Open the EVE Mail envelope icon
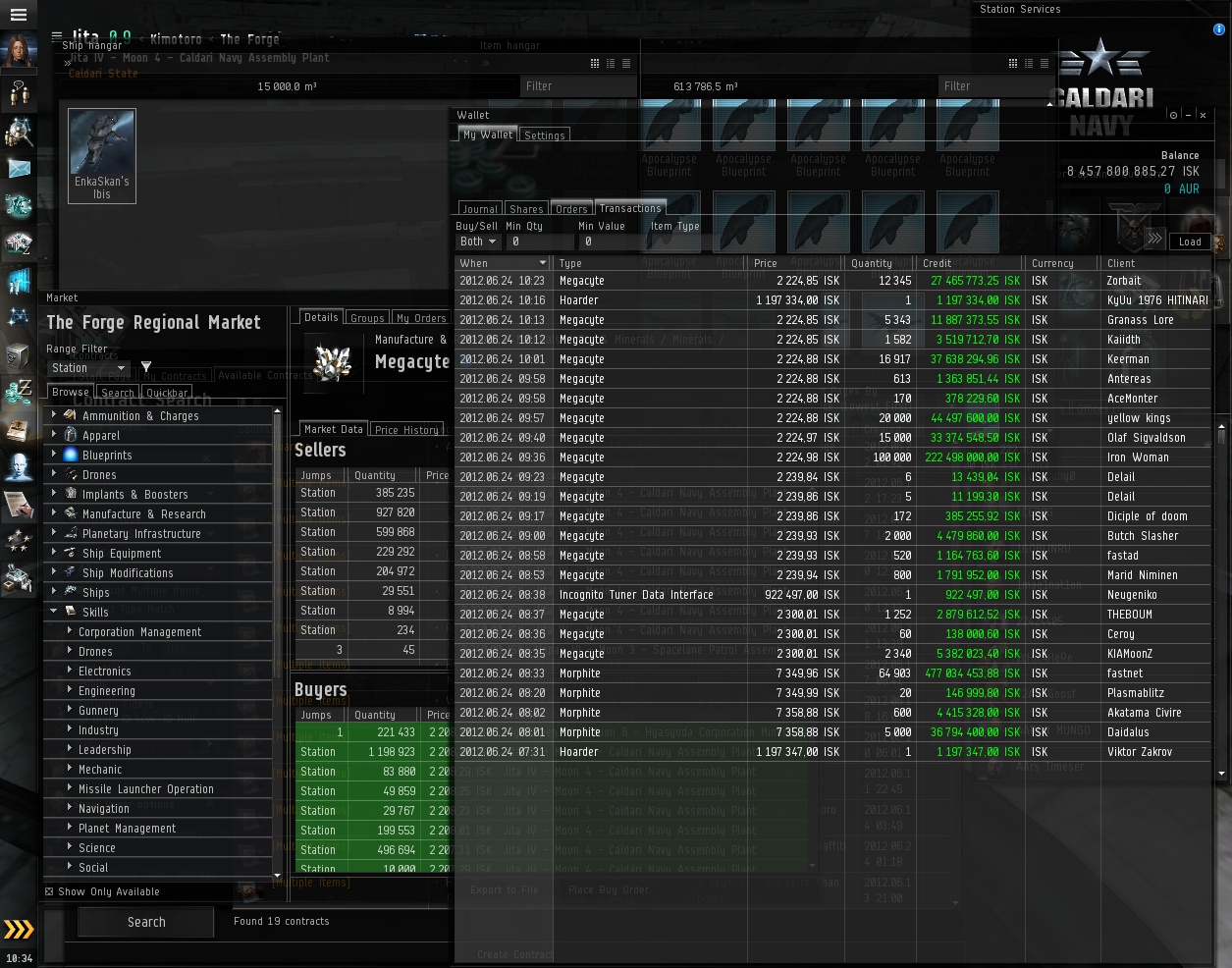Image resolution: width=1232 pixels, height=968 pixels. coord(19,168)
